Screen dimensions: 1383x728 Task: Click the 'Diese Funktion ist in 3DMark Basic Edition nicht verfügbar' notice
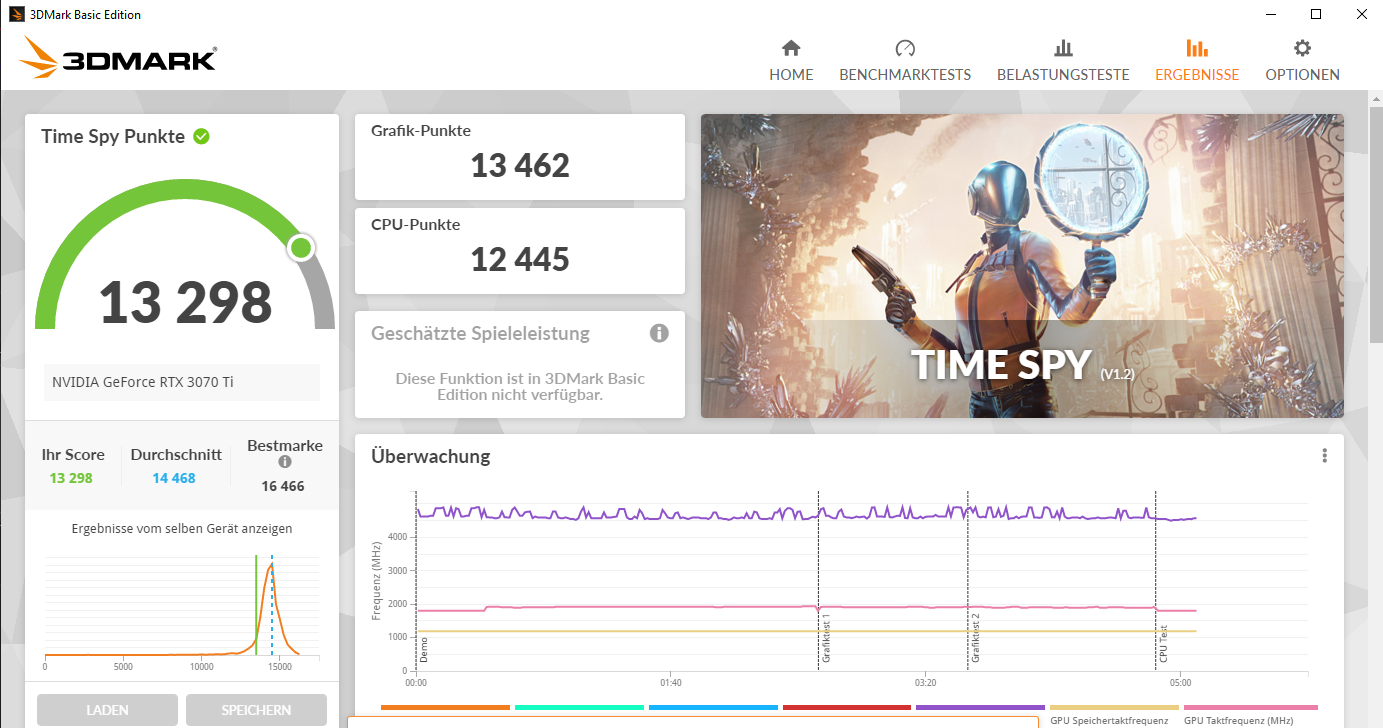pyautogui.click(x=520, y=386)
